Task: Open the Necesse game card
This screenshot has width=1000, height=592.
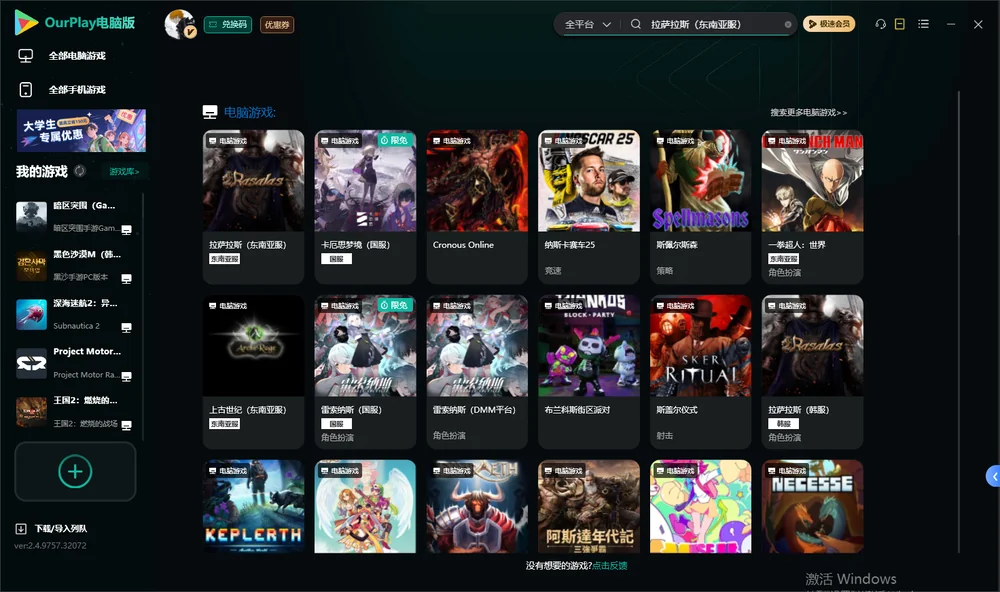Action: pyautogui.click(x=812, y=507)
